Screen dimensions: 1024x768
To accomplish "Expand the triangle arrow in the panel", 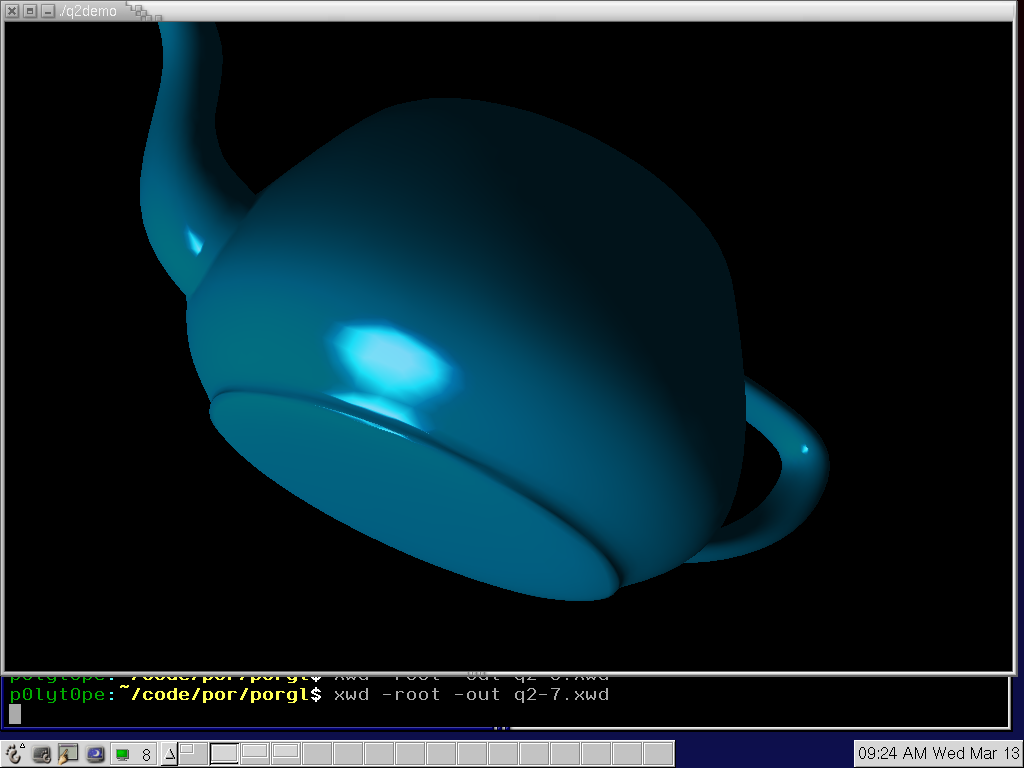I will click(169, 754).
